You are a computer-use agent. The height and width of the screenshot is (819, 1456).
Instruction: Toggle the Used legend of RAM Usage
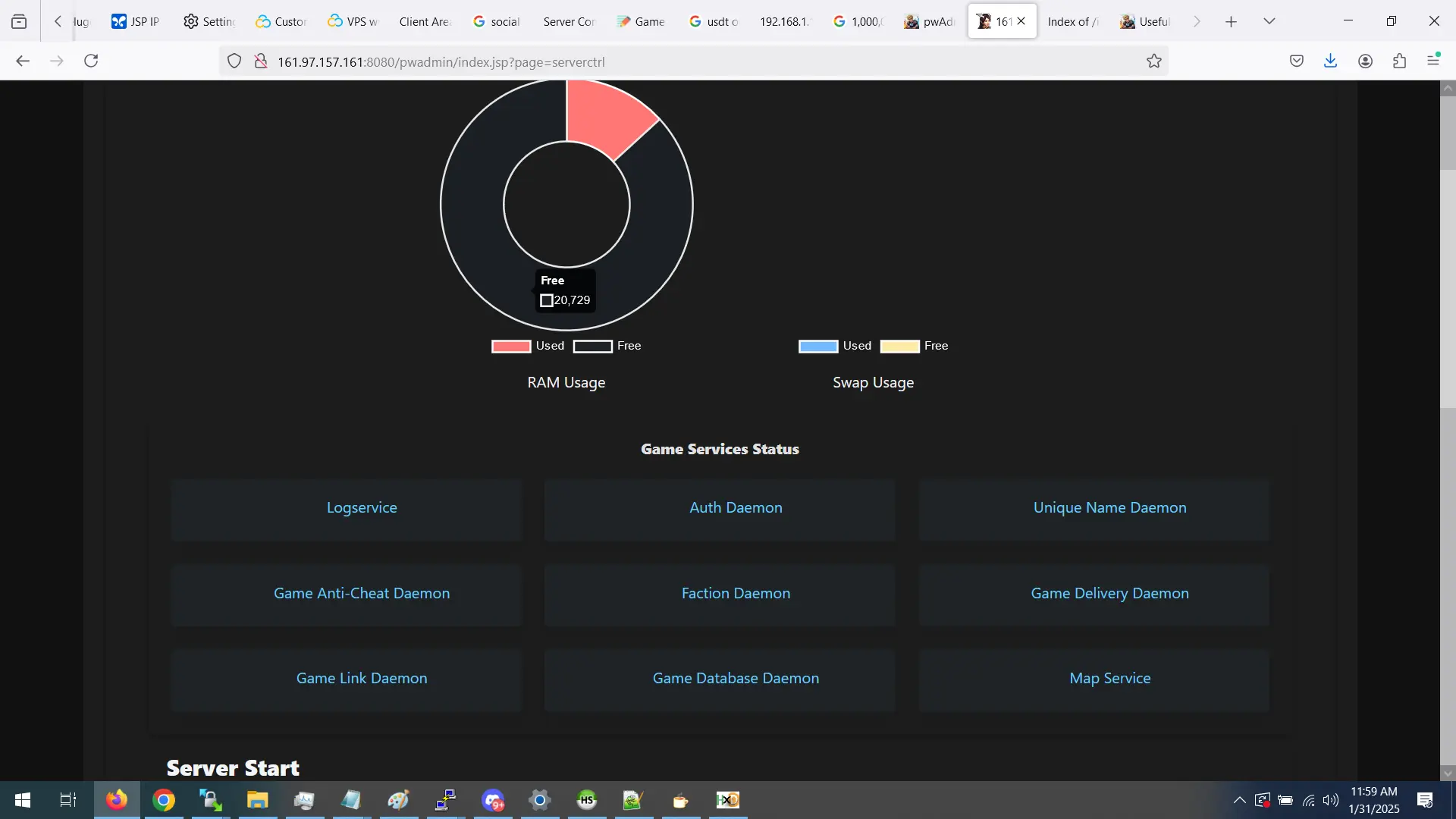[x=528, y=346]
